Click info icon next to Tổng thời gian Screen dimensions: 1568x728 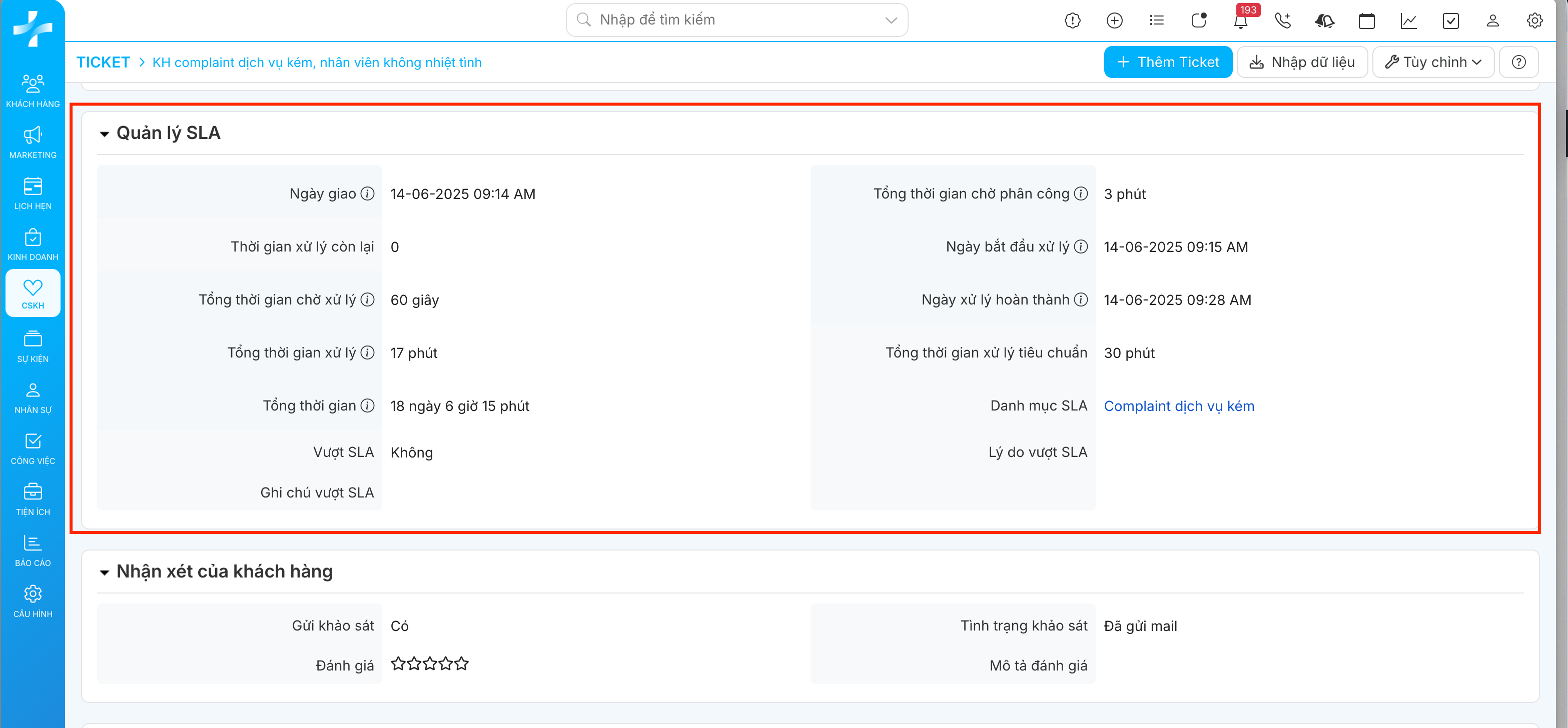[367, 405]
